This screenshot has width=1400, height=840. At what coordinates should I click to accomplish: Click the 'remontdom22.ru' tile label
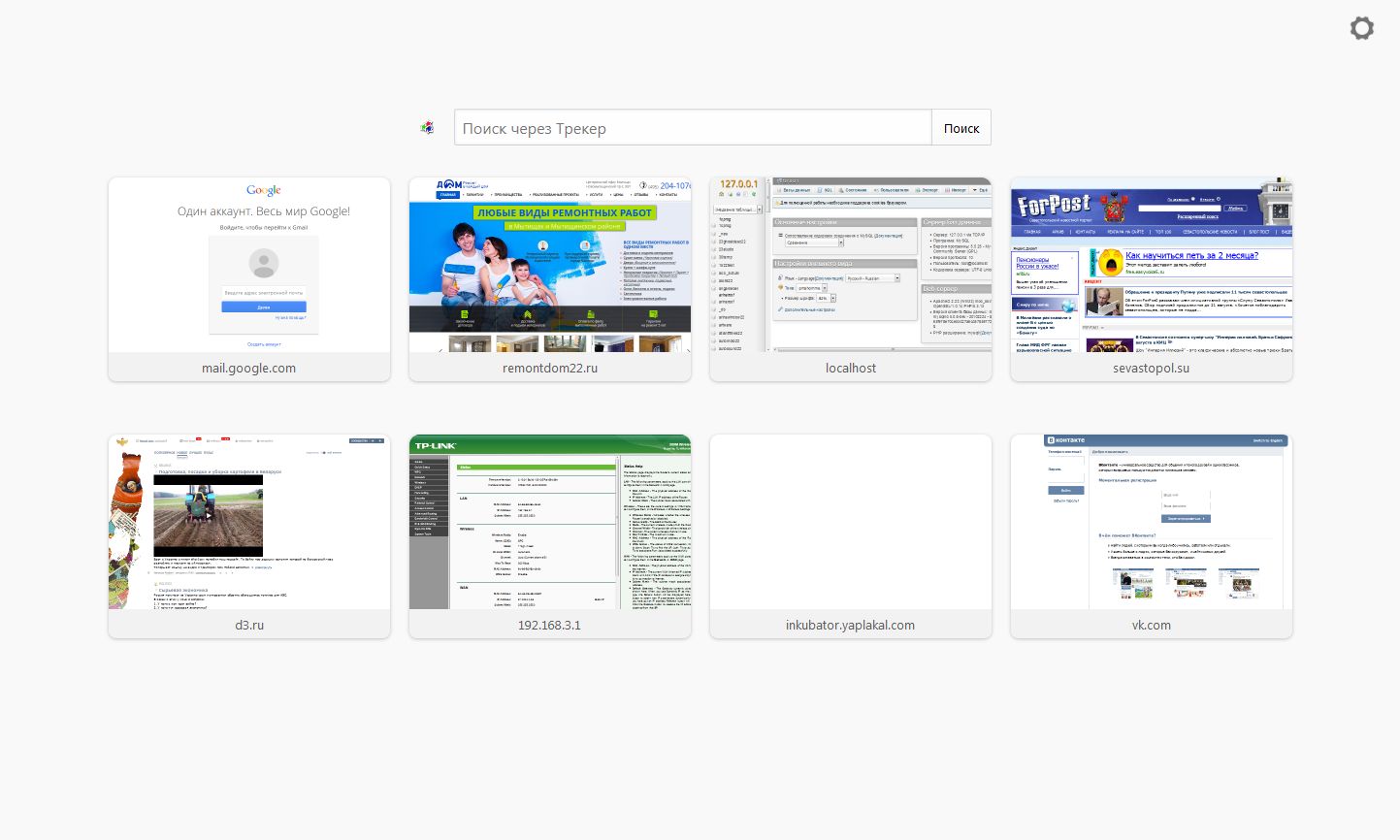click(x=550, y=368)
